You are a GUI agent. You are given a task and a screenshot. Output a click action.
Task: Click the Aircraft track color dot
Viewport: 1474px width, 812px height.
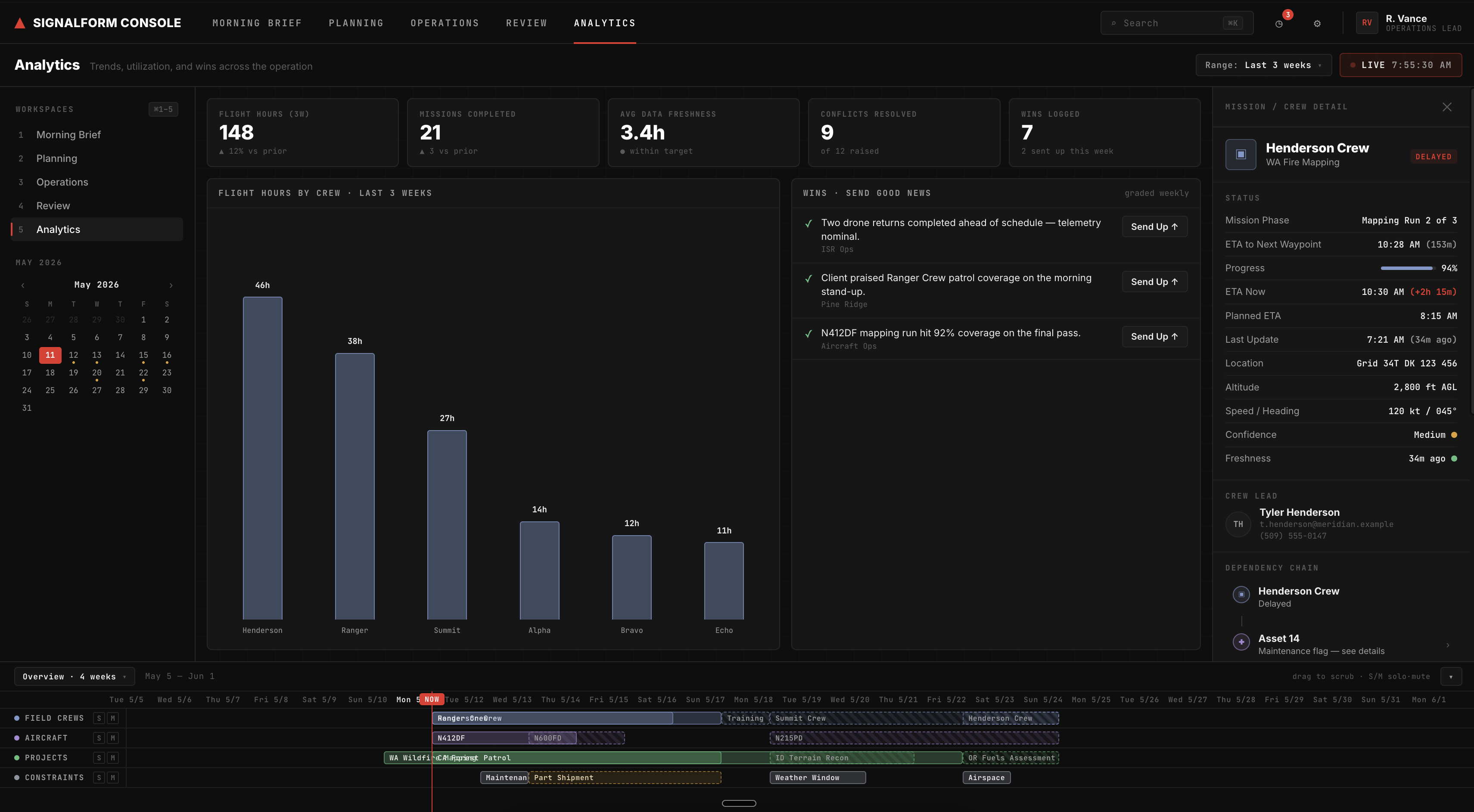17,738
